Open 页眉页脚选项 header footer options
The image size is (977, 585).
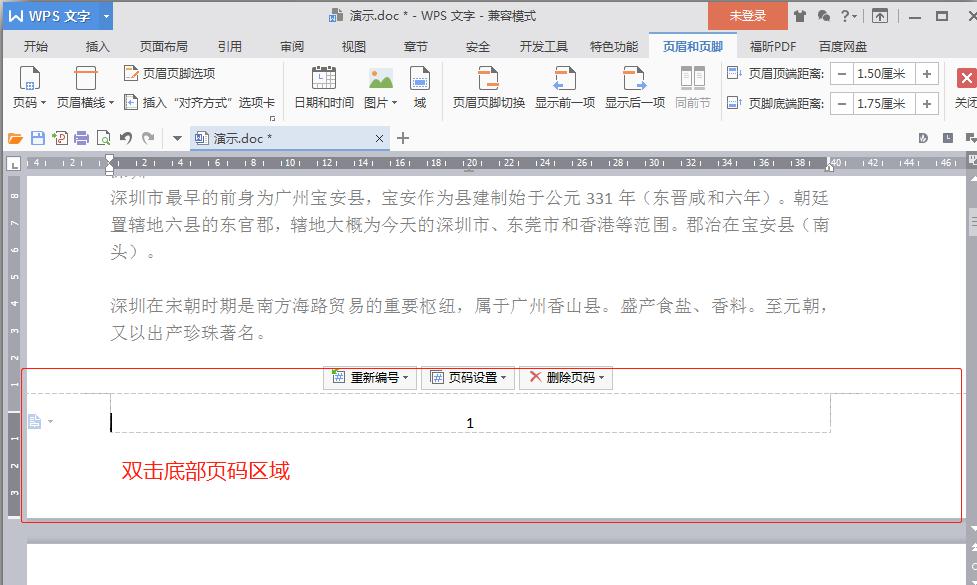click(169, 73)
